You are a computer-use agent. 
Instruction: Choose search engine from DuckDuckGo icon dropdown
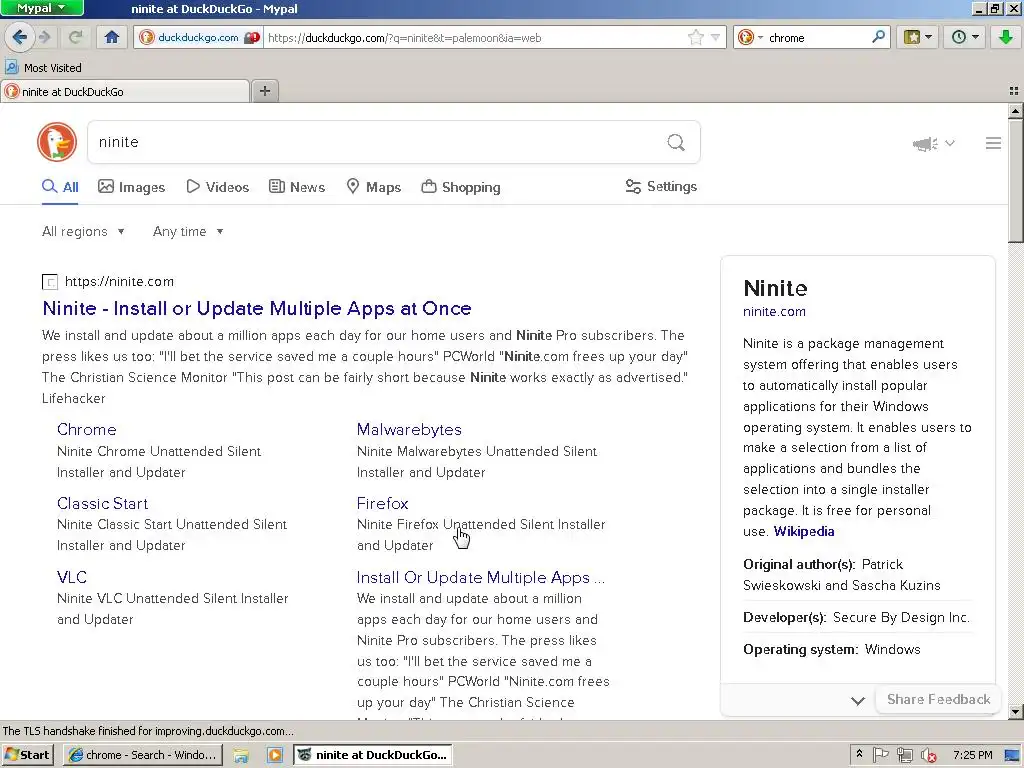click(750, 37)
